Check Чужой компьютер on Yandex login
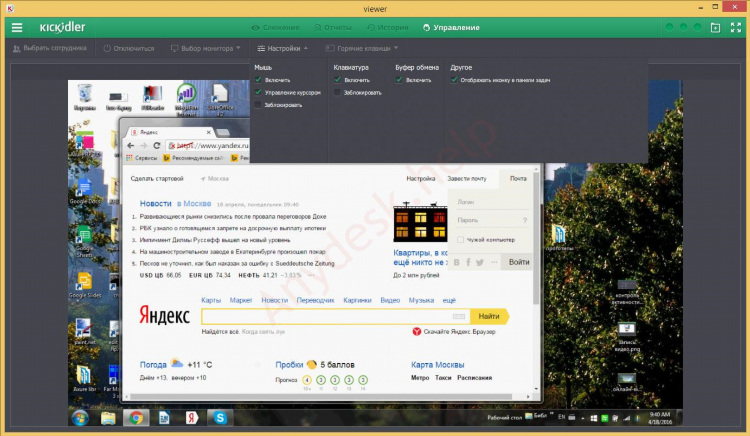750x436 pixels. (x=460, y=240)
